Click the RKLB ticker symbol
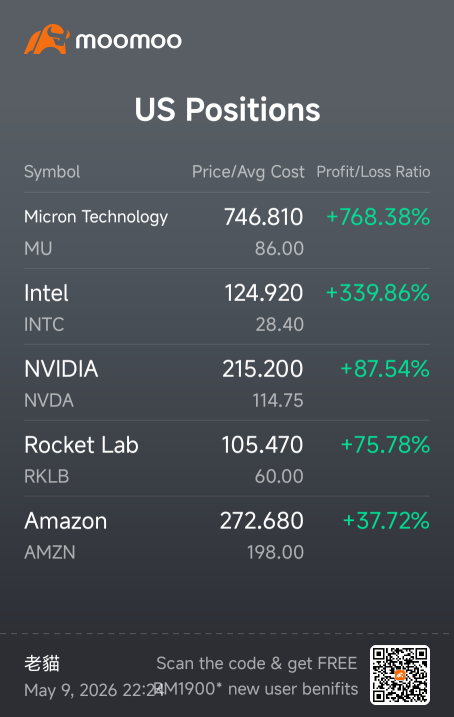Screen dimensions: 454x717 (x=47, y=476)
